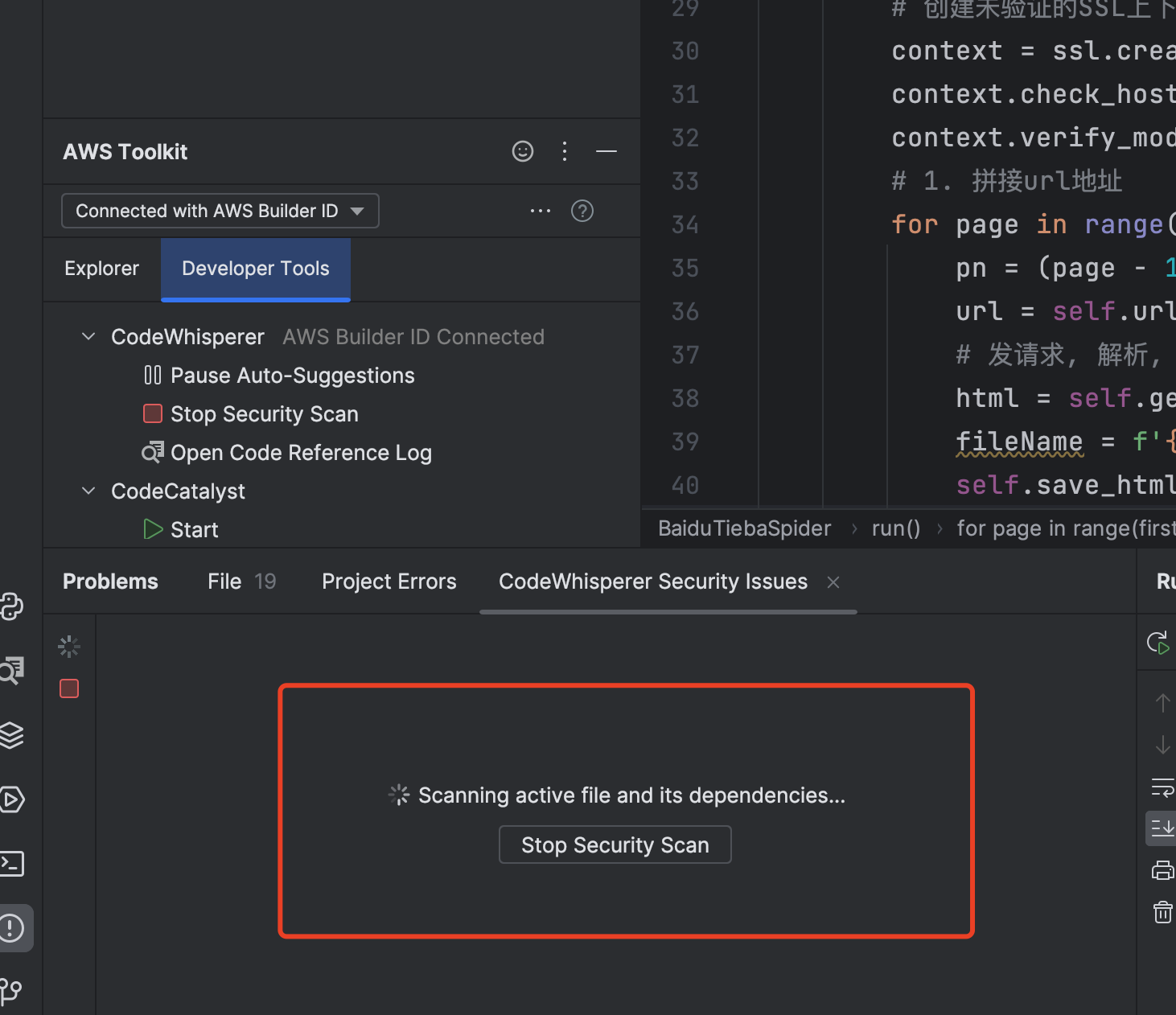Minimize the AWS Toolkit panel with the dash icon
Viewport: 1176px width, 1015px height.
click(607, 151)
